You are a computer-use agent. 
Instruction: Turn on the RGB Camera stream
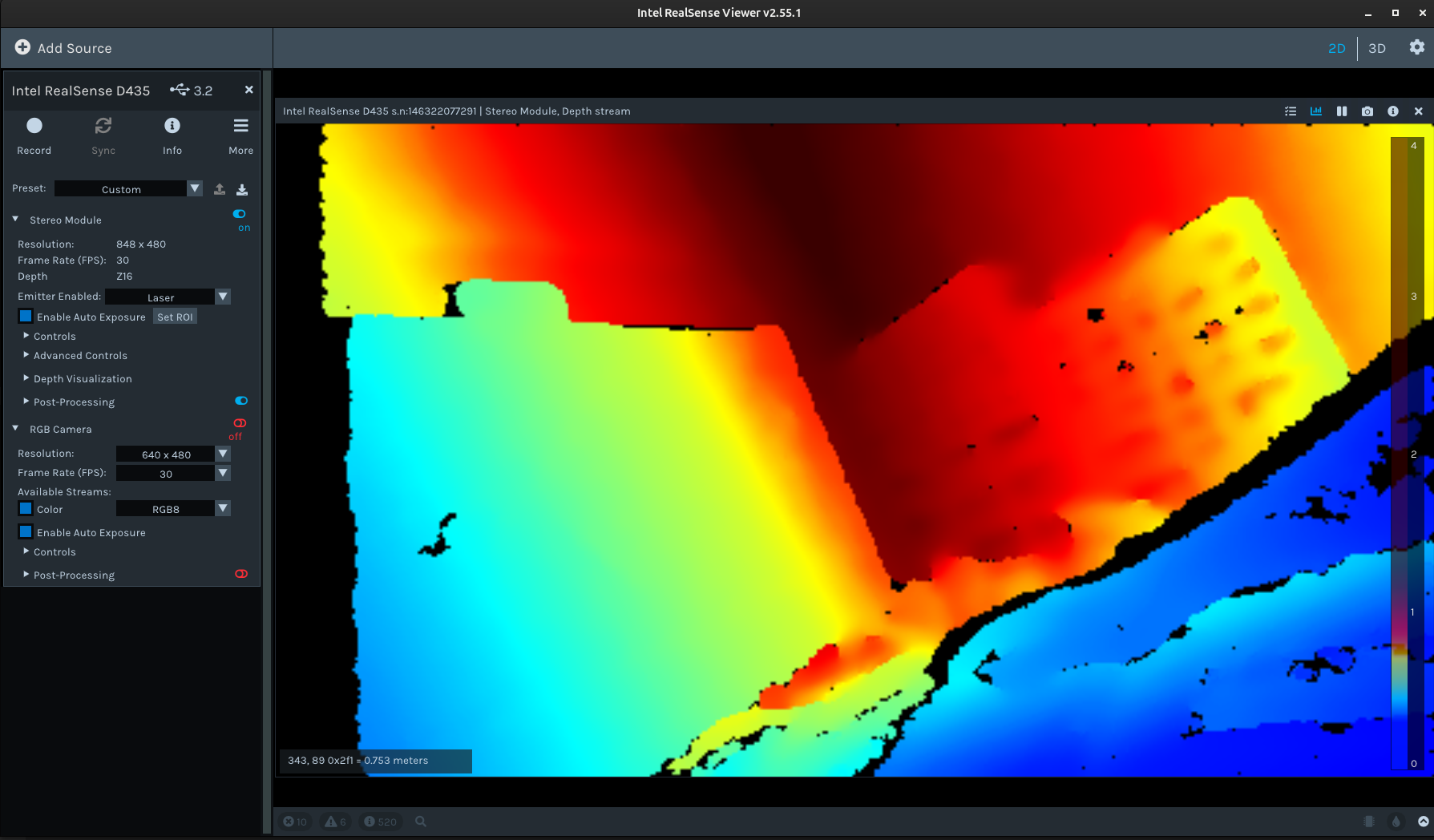tap(240, 423)
